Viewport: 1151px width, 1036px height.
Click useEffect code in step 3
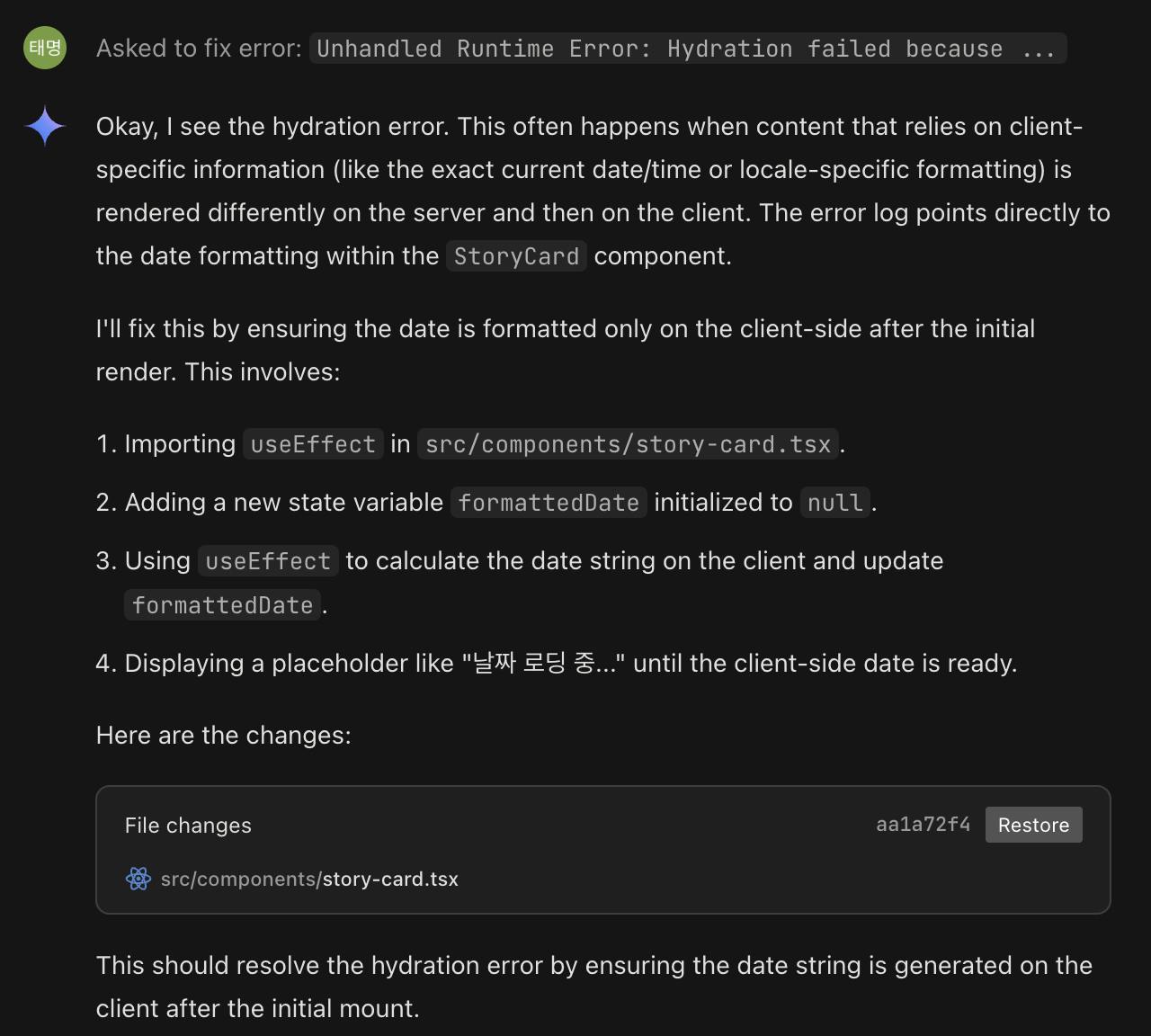click(268, 561)
